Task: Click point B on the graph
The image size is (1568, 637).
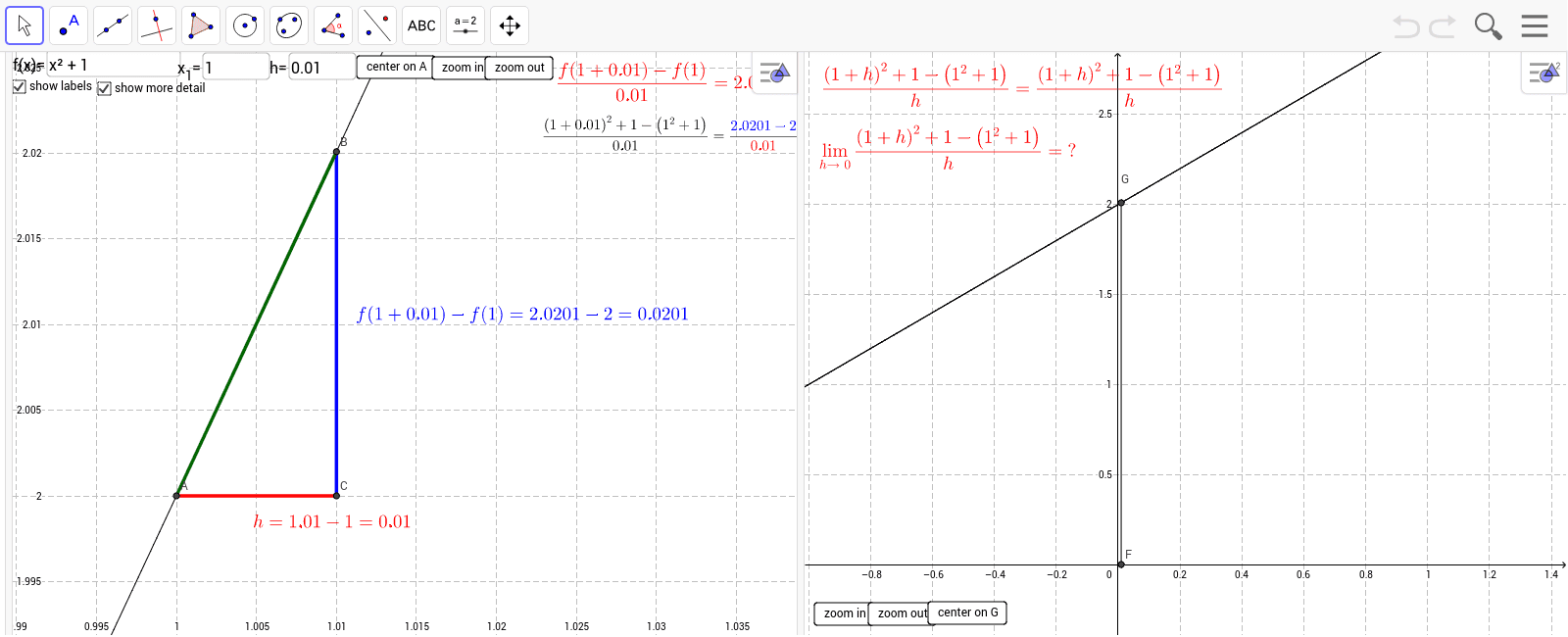Action: (336, 152)
